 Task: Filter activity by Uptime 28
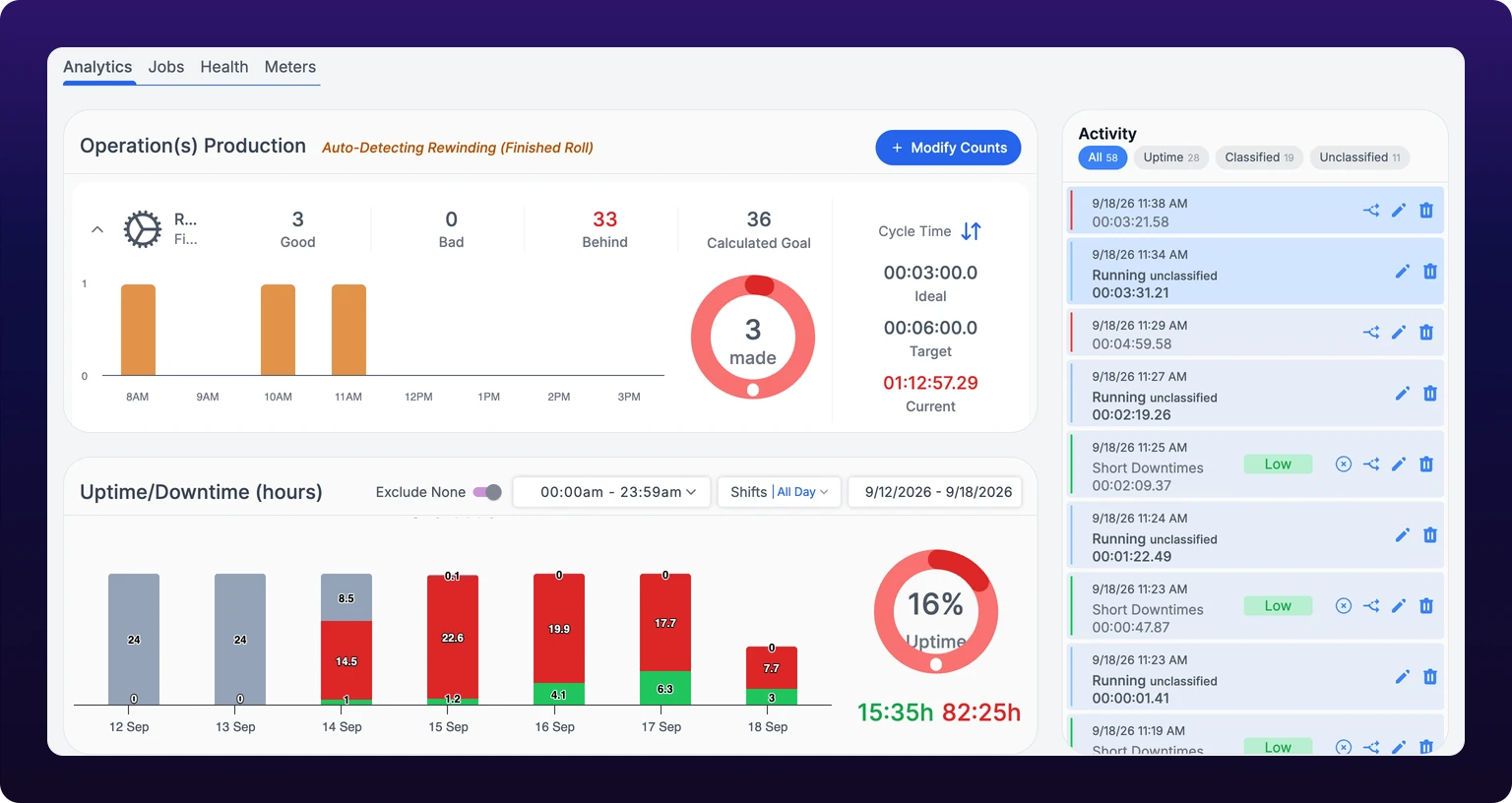[x=1171, y=157]
